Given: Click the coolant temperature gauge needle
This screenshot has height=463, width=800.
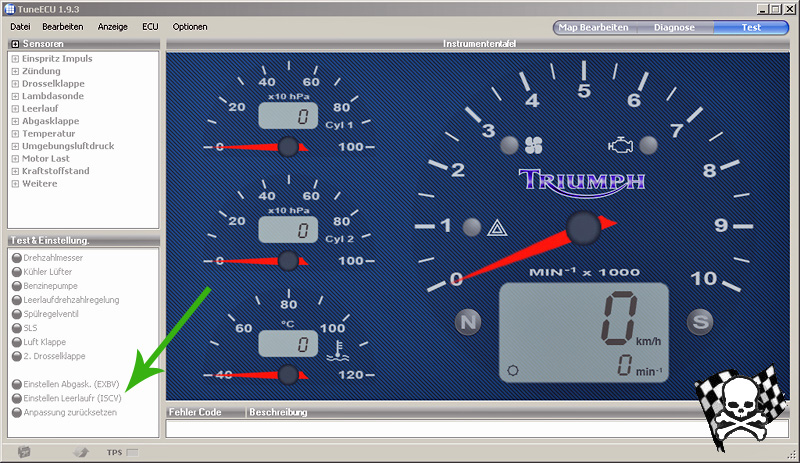Looking at the screenshot, I should pyautogui.click(x=257, y=375).
